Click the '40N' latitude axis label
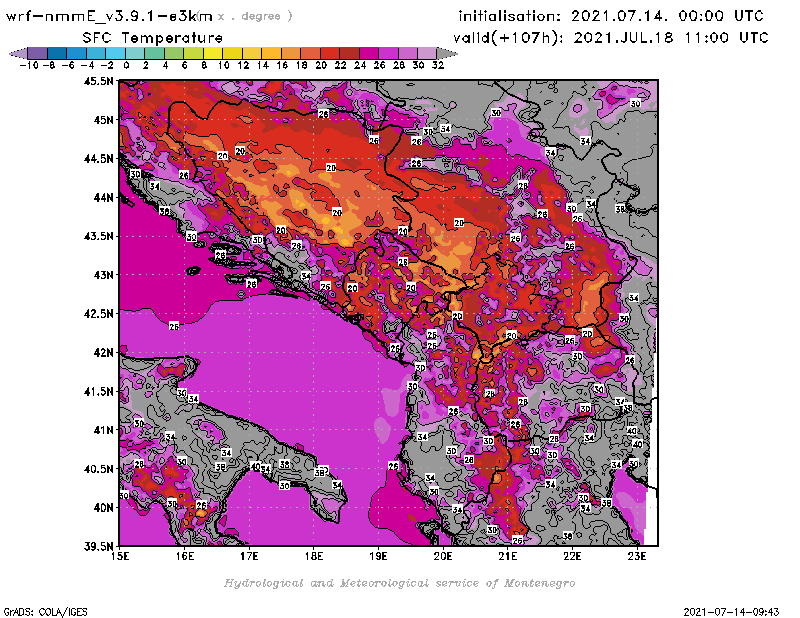 (104, 507)
